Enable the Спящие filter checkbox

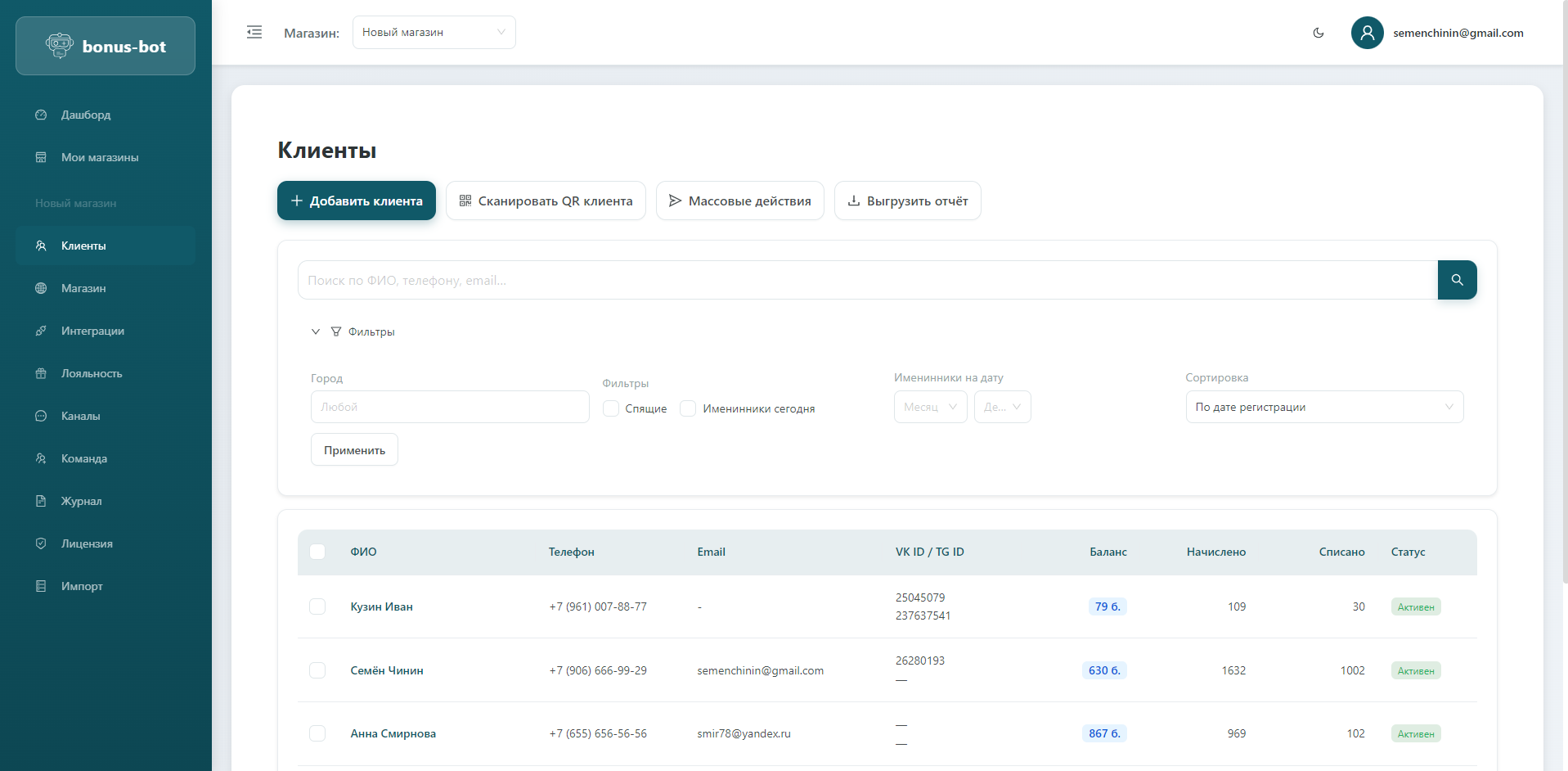pyautogui.click(x=611, y=408)
